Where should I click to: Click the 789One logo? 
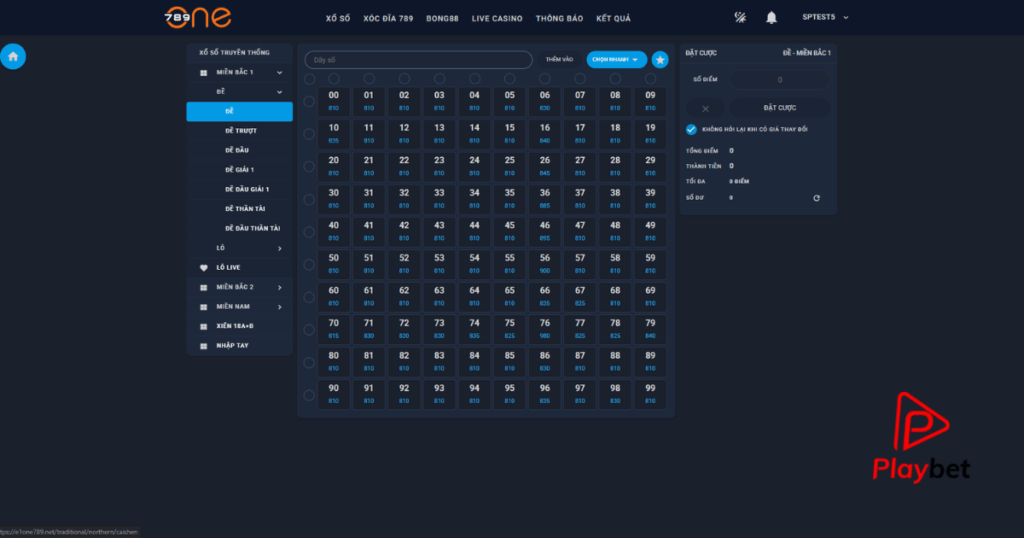[198, 18]
